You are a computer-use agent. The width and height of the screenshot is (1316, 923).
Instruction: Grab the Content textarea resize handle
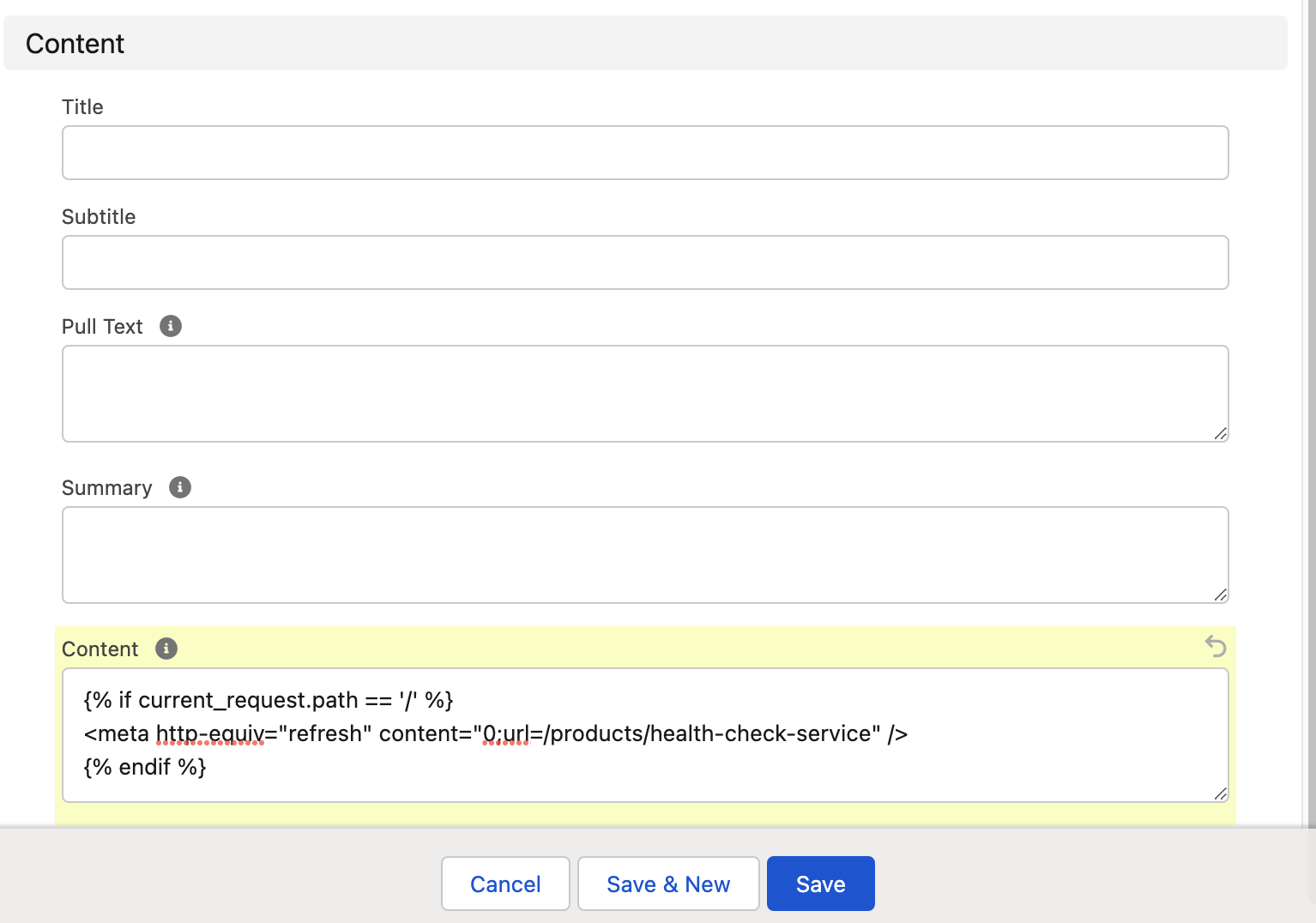(1221, 794)
